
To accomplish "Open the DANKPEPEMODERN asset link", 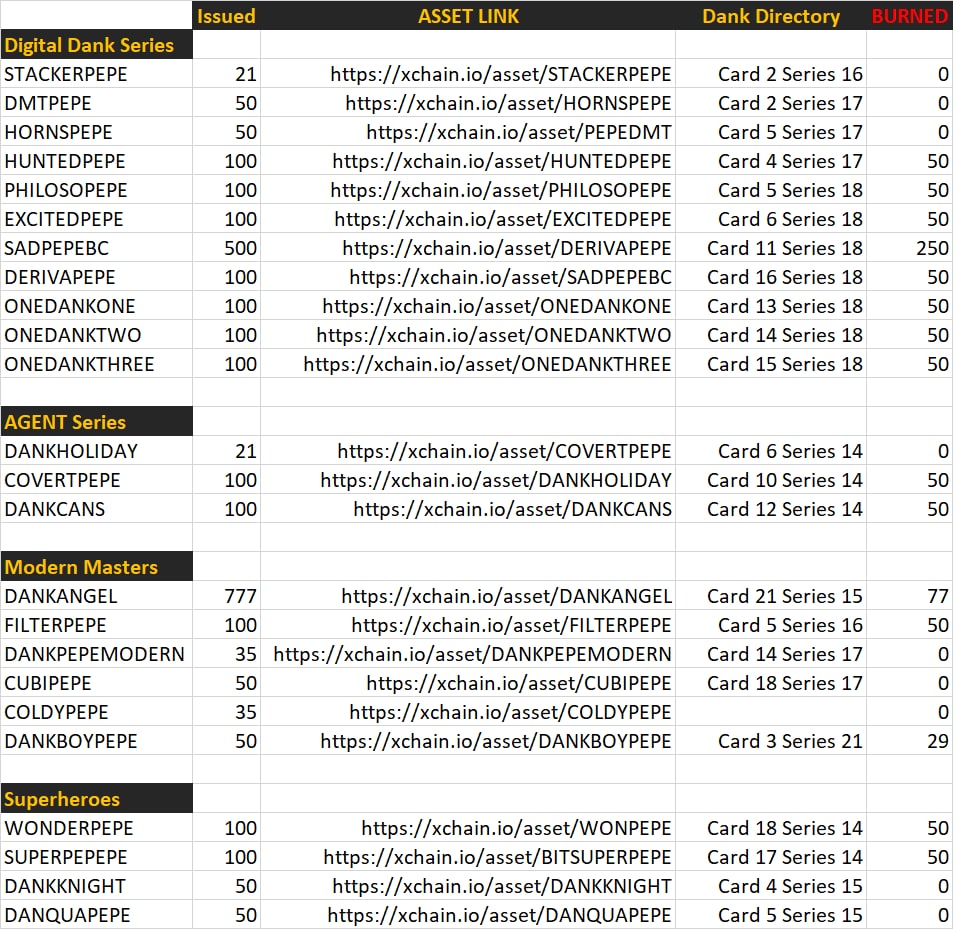I will [x=472, y=654].
